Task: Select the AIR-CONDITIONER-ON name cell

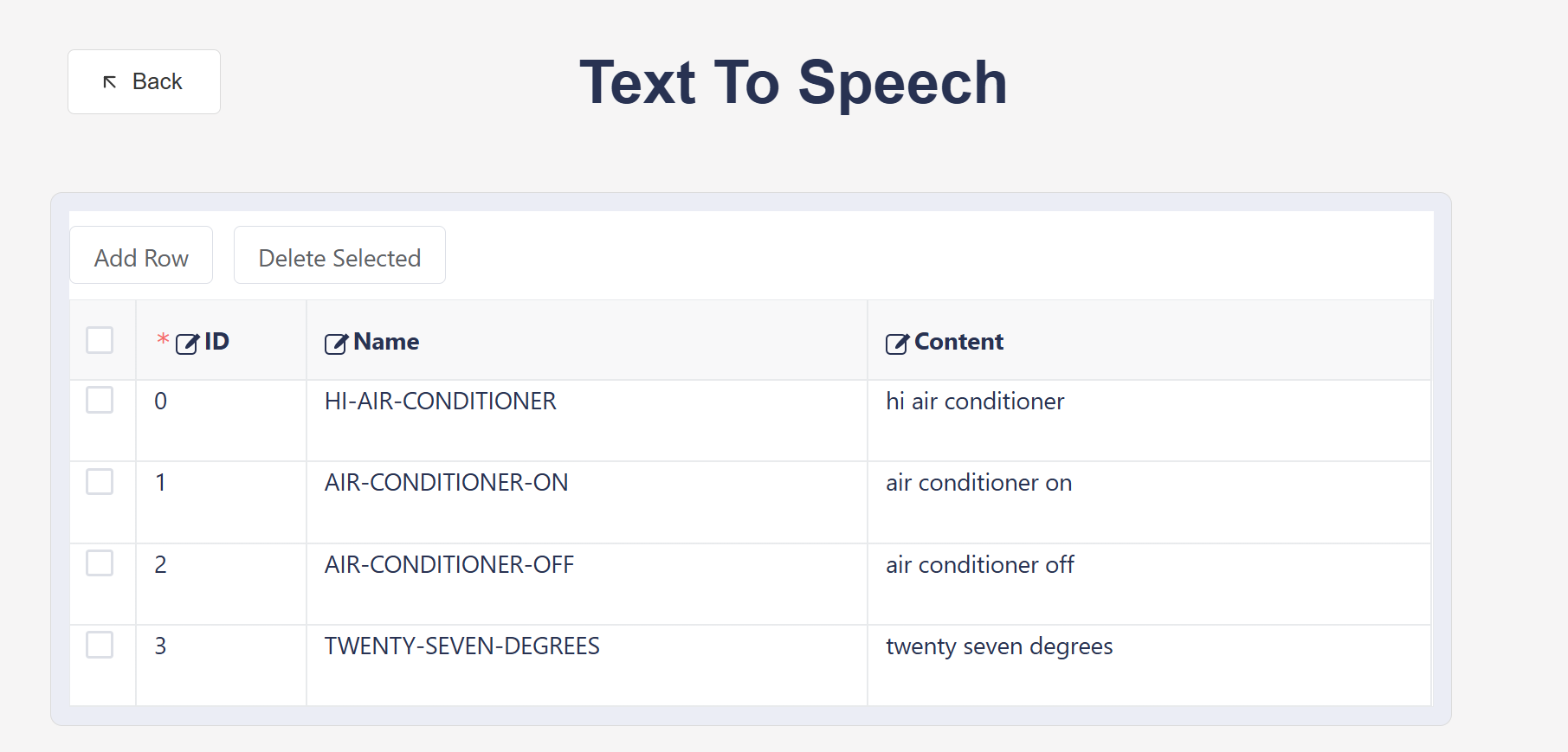Action: coord(446,483)
